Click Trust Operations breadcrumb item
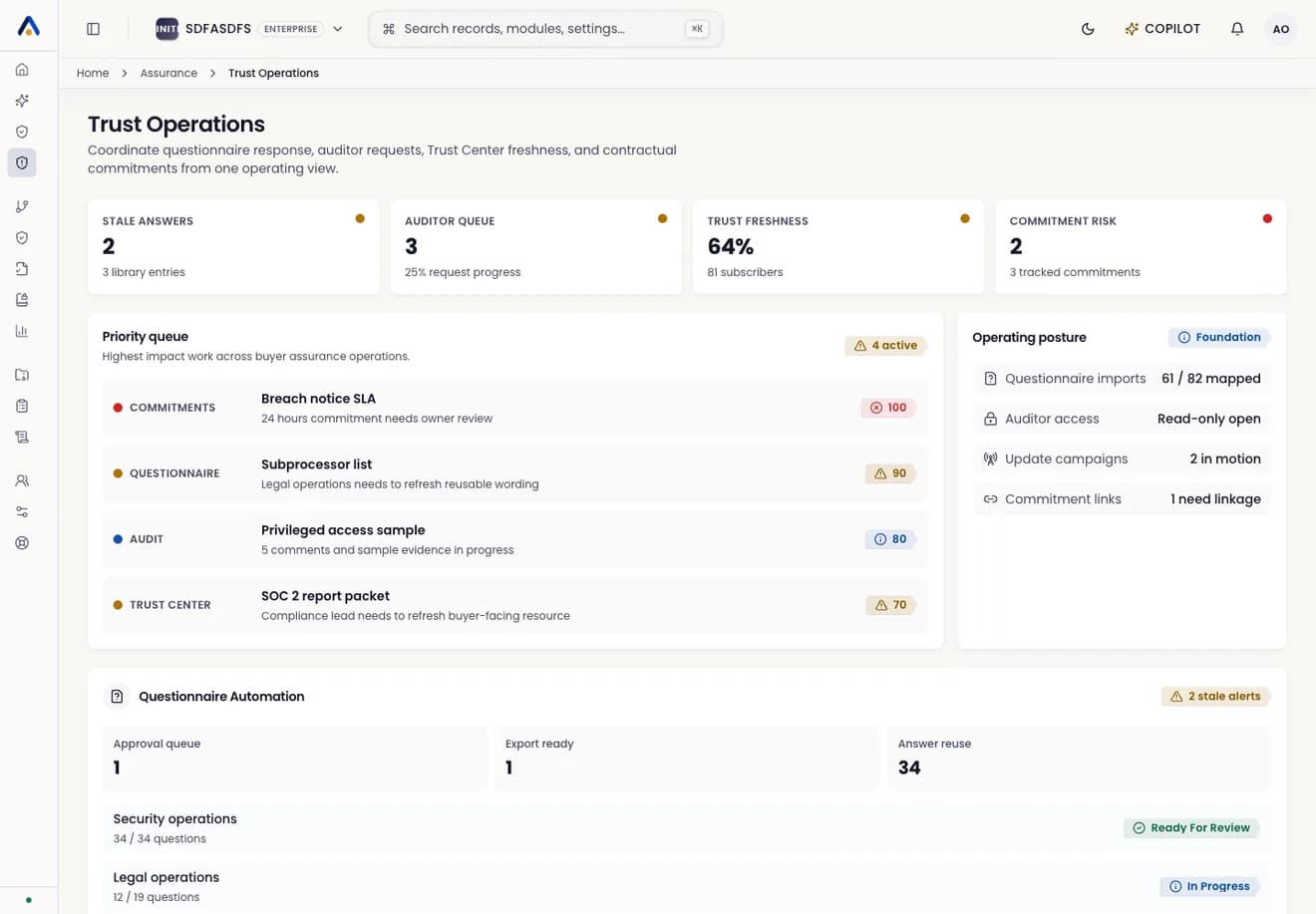The height and width of the screenshot is (914, 1316). (273, 73)
